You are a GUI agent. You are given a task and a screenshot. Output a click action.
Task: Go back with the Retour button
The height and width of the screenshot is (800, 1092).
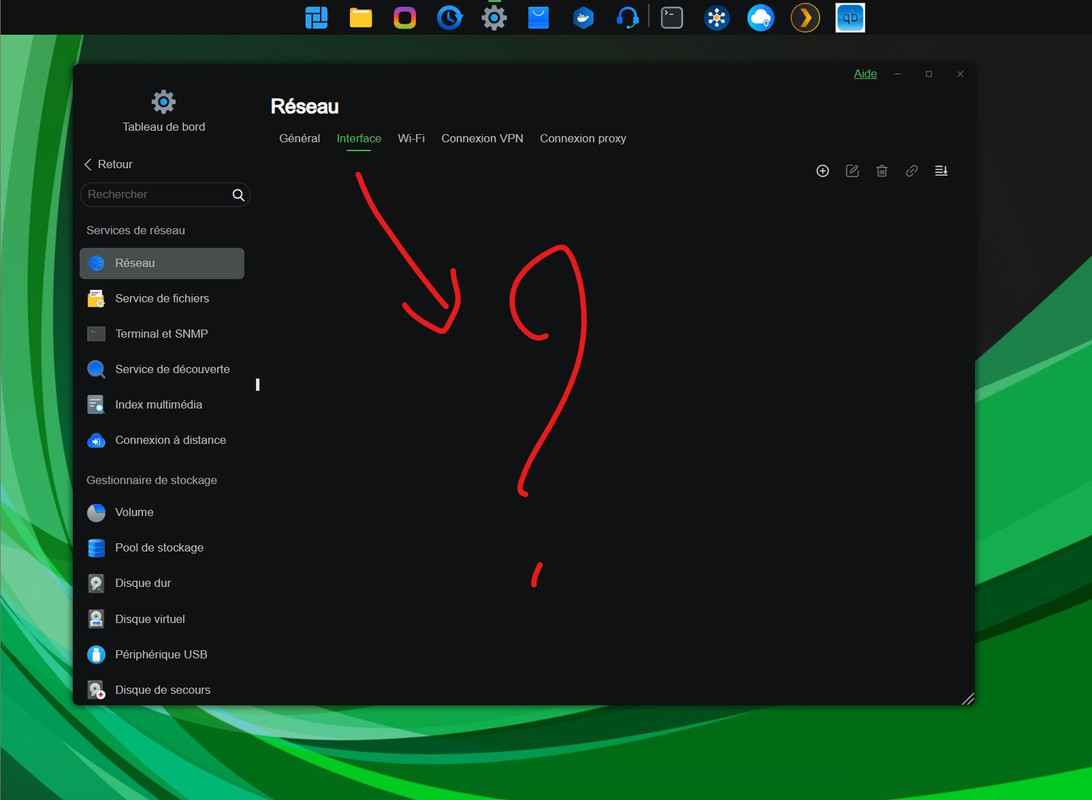108,164
